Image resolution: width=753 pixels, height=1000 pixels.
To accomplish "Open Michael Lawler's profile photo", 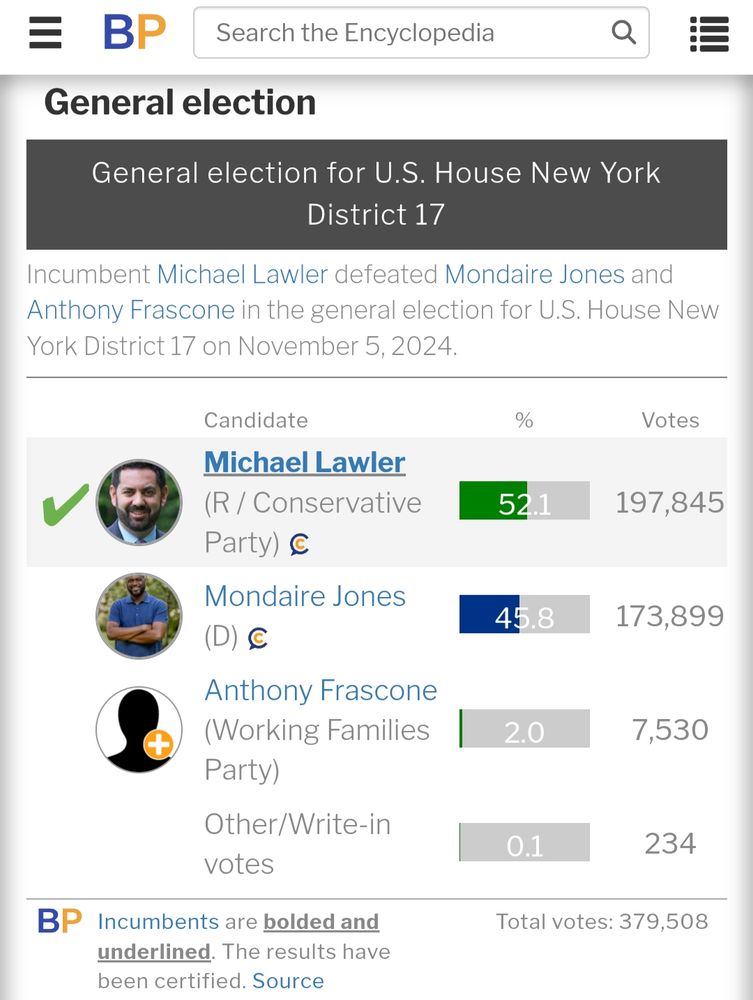I will pos(139,503).
